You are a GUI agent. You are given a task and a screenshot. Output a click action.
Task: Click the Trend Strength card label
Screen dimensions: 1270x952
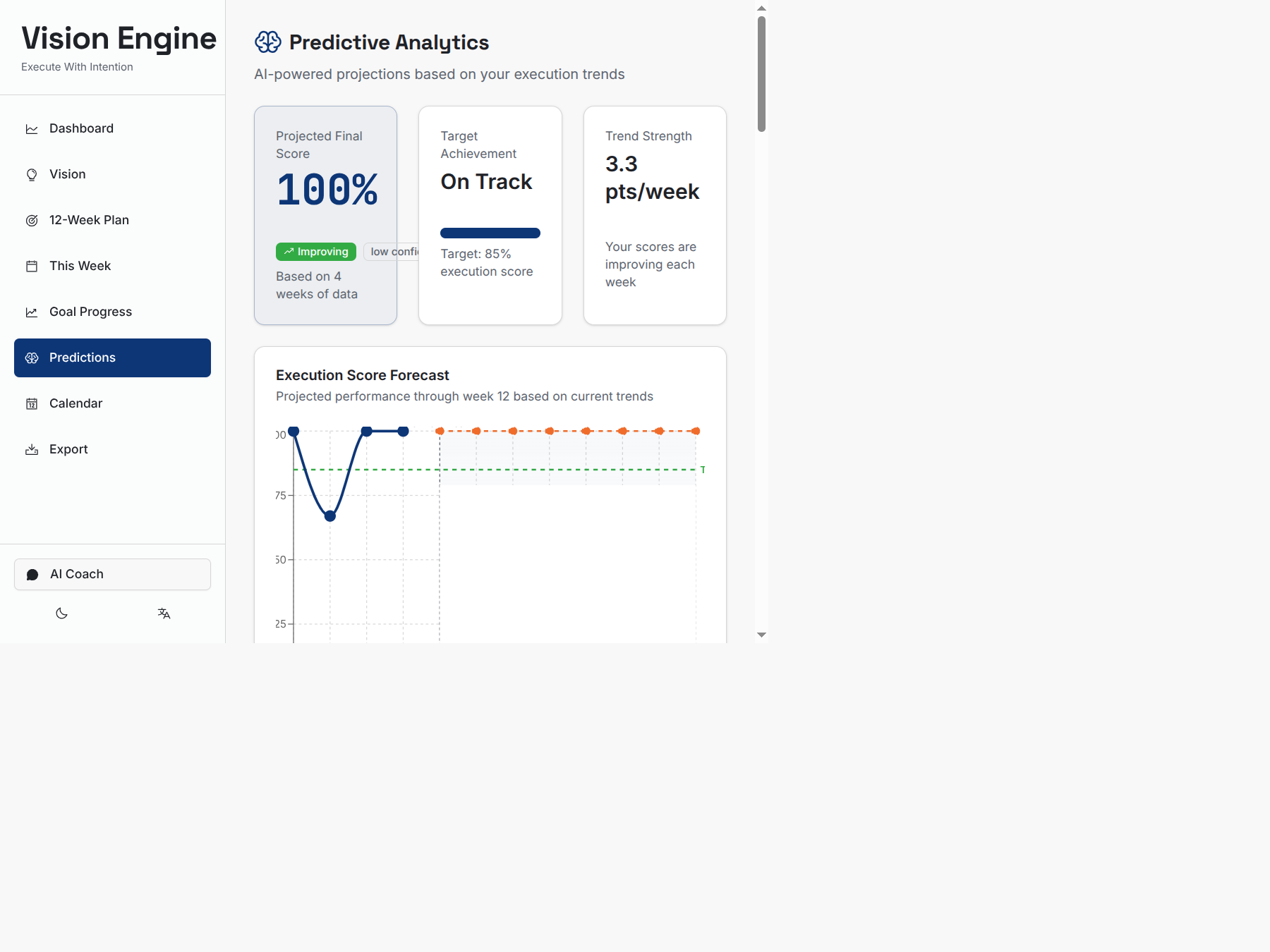click(x=648, y=136)
